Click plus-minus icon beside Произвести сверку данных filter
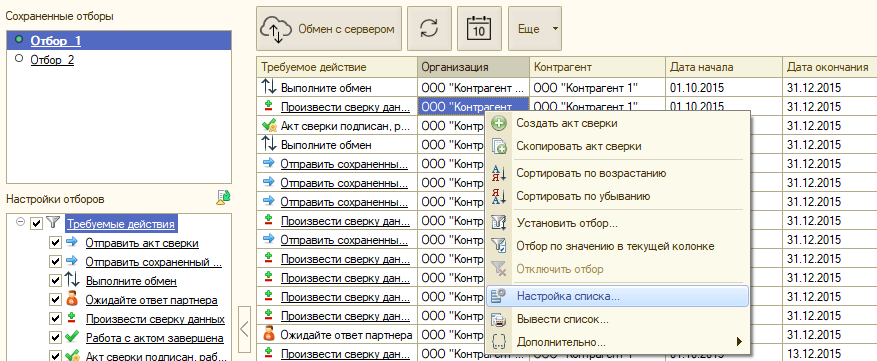The image size is (877, 361). click(71, 318)
